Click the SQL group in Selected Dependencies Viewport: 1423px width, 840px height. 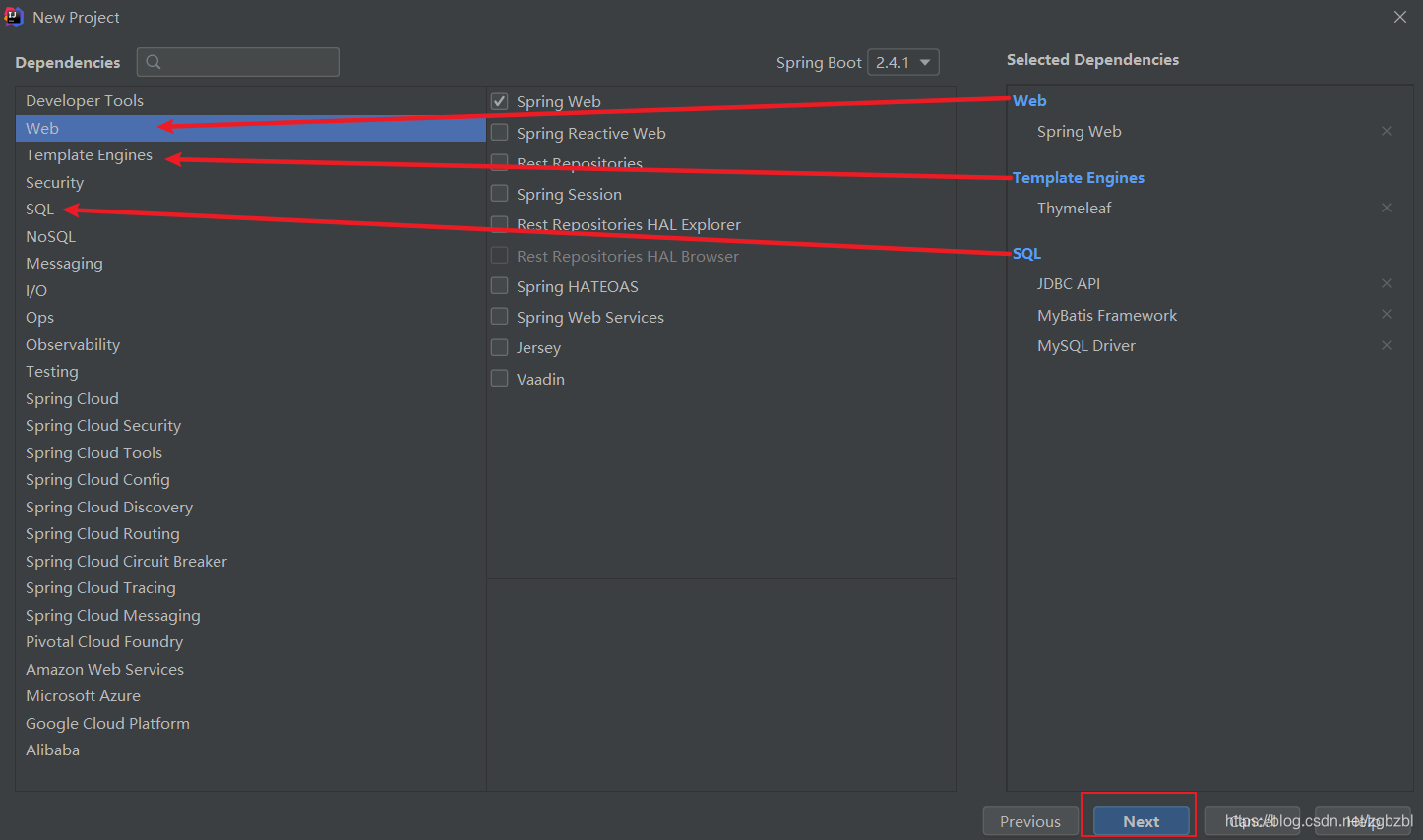pos(1026,253)
